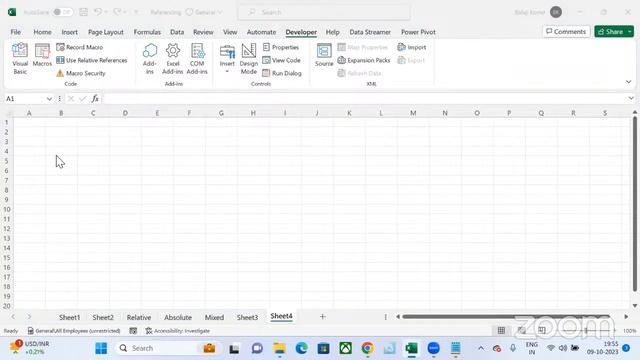Image resolution: width=640 pixels, height=360 pixels.
Task: Open the Macros dialog
Action: [x=42, y=55]
